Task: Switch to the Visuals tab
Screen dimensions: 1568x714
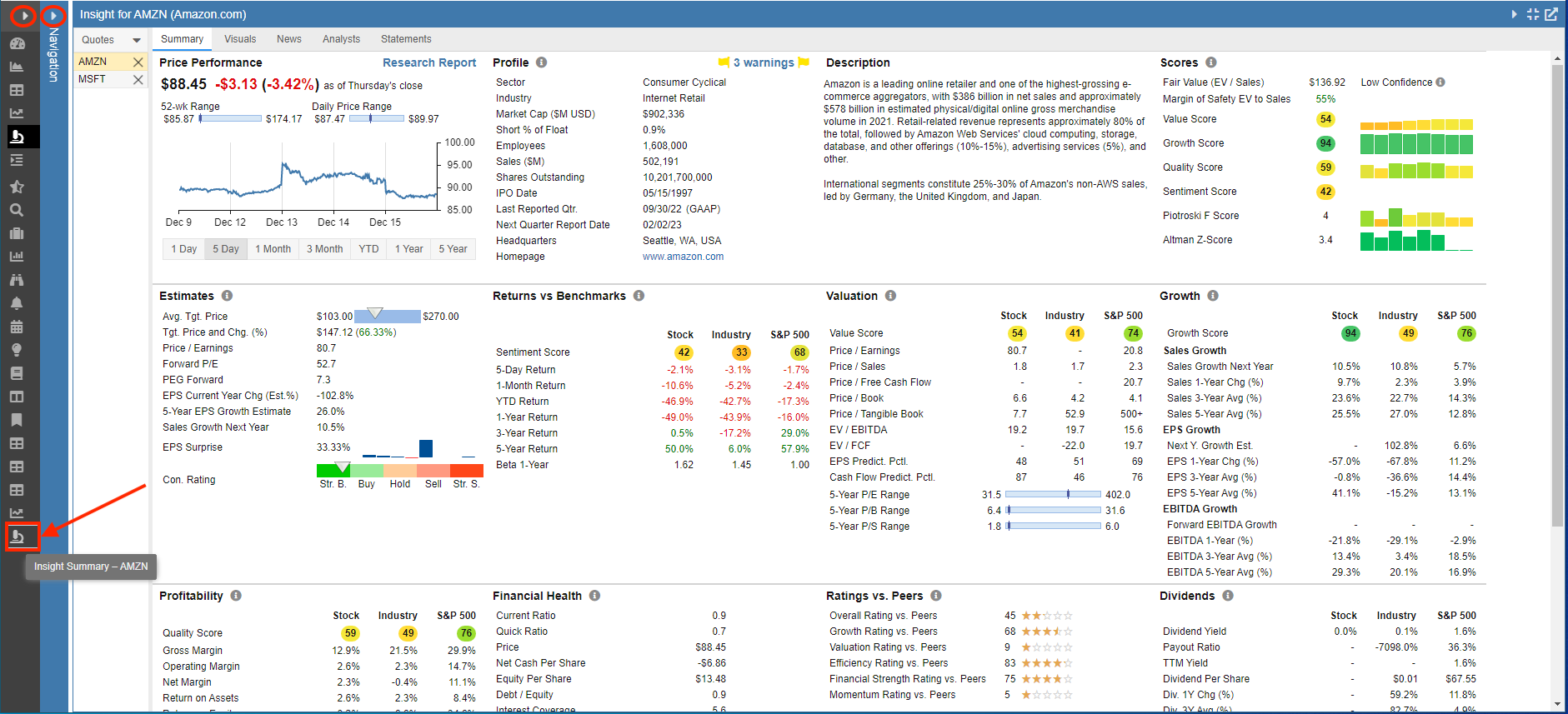Action: [x=240, y=39]
